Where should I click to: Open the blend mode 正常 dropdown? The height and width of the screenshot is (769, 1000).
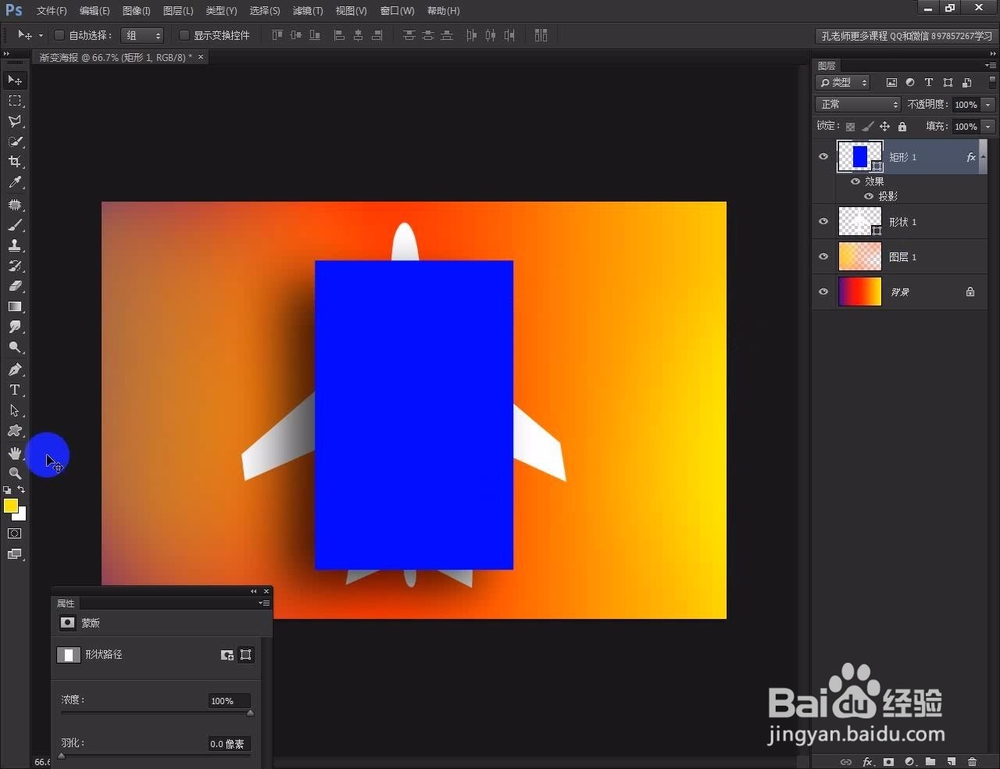pyautogui.click(x=858, y=105)
